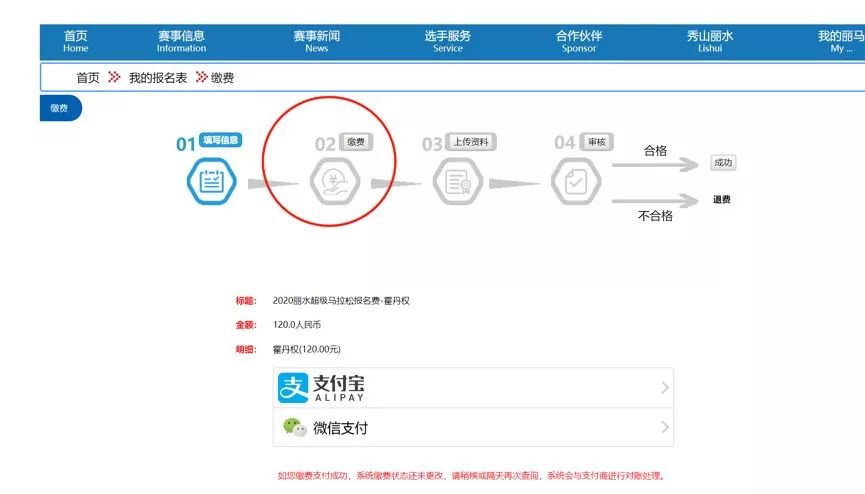The width and height of the screenshot is (865, 494).
Task: Click the Alipay logo icon
Action: pos(293,387)
